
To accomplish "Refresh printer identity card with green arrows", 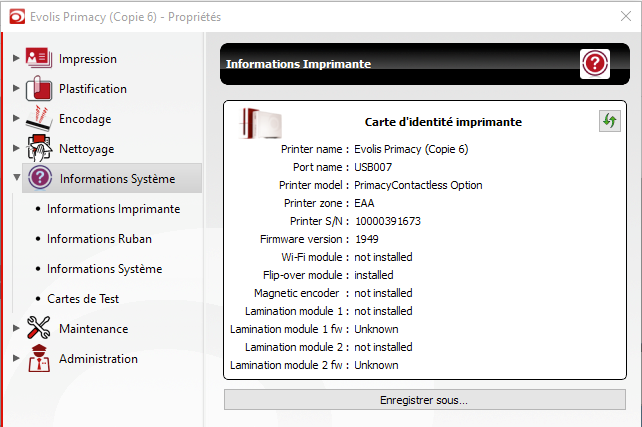I will point(610,121).
